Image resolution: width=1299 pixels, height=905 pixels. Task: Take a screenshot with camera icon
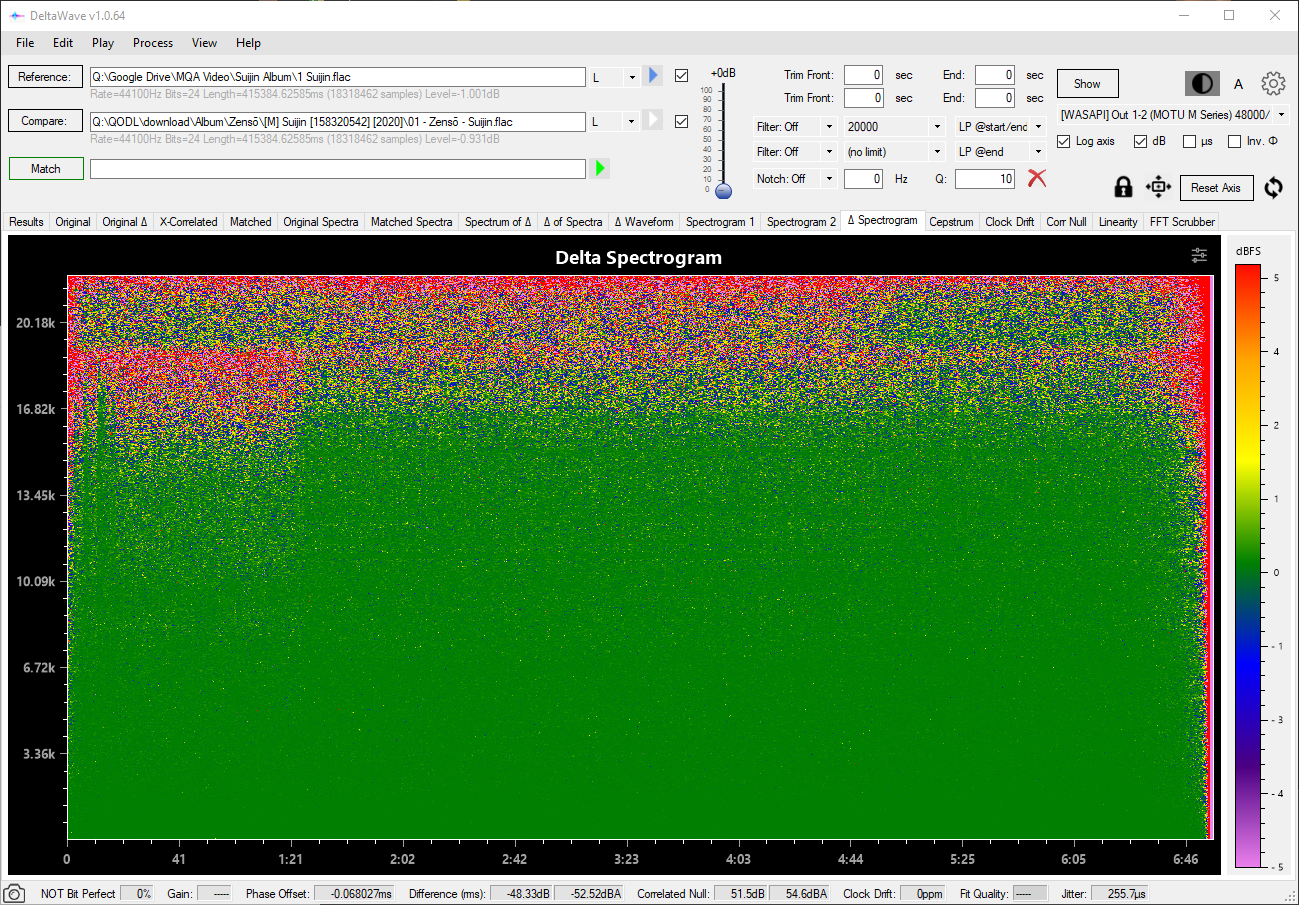[x=14, y=893]
